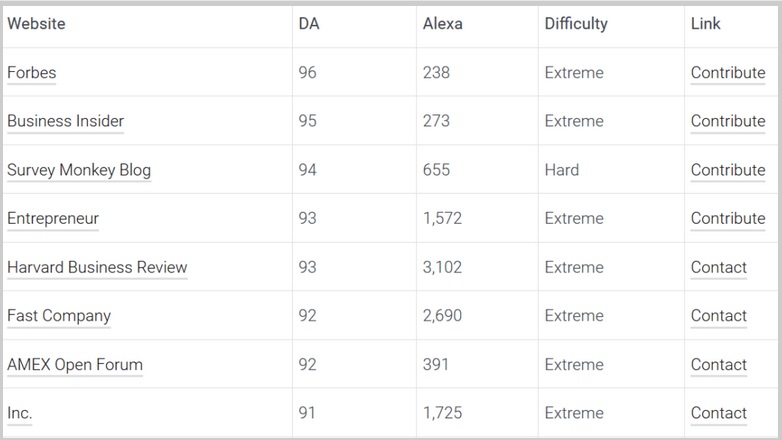Visit the Entrepreneur website link
The width and height of the screenshot is (782, 440).
[x=53, y=218]
